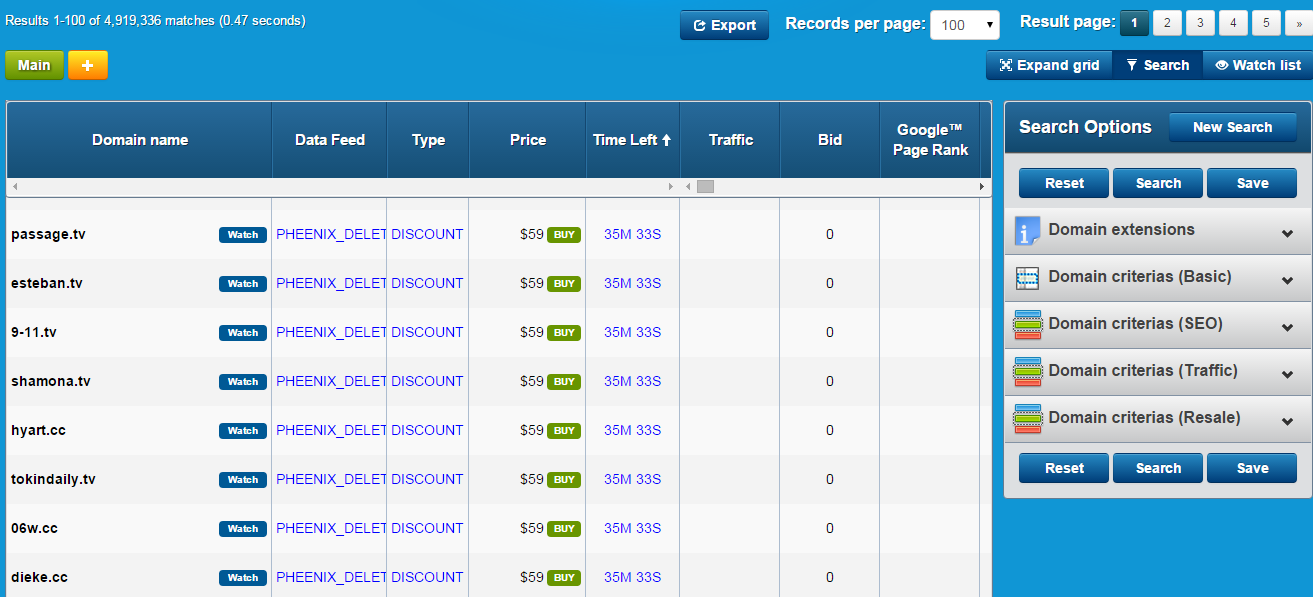Screen dimensions: 1313x597
Task: Switch to the Main tab
Action: 34,65
